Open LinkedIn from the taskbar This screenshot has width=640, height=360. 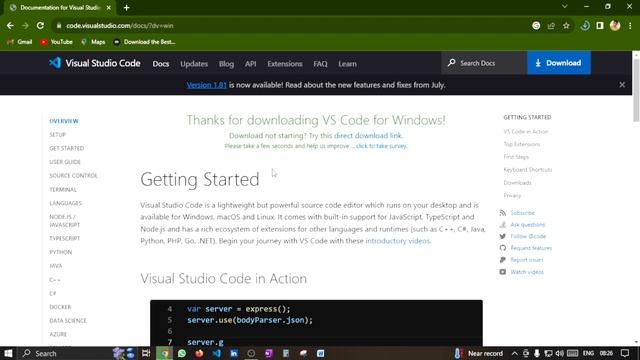[234, 353]
